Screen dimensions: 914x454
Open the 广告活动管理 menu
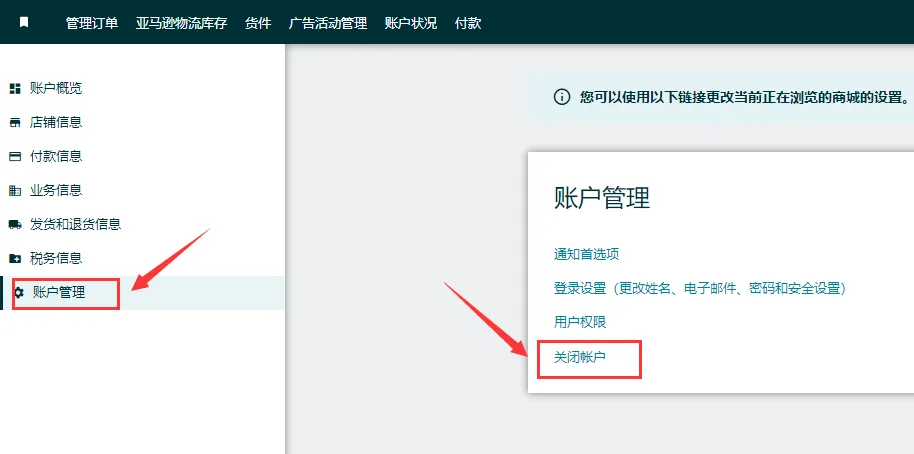[328, 23]
